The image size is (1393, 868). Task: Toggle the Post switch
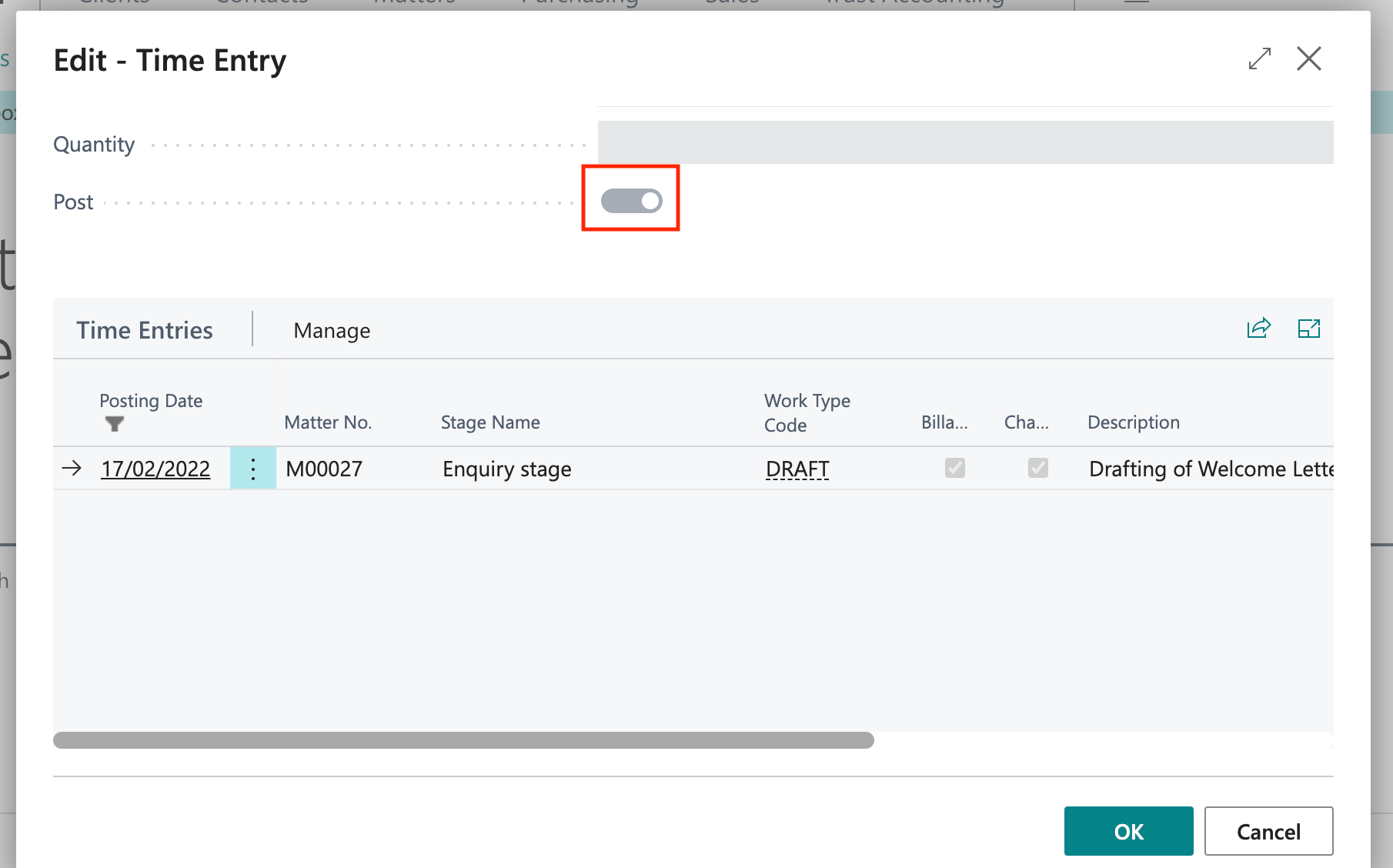631,201
